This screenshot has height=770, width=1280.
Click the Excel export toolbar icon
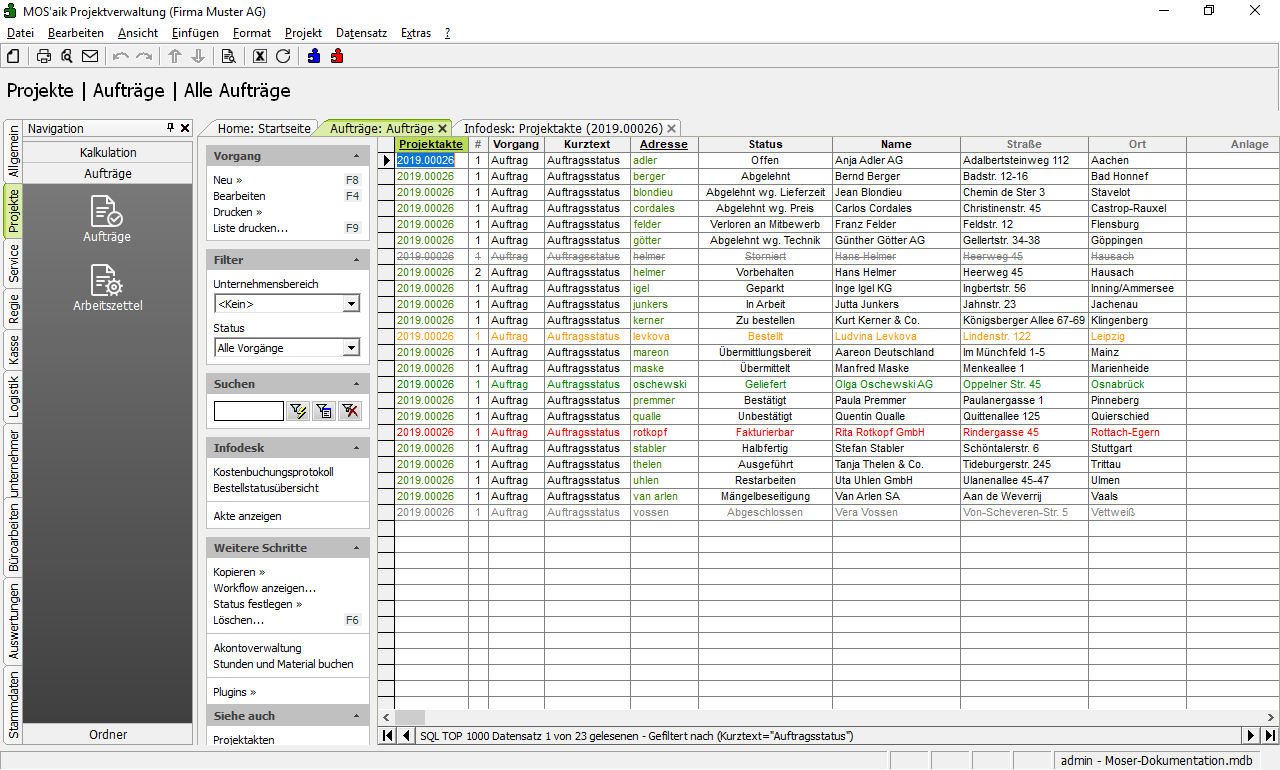point(260,56)
